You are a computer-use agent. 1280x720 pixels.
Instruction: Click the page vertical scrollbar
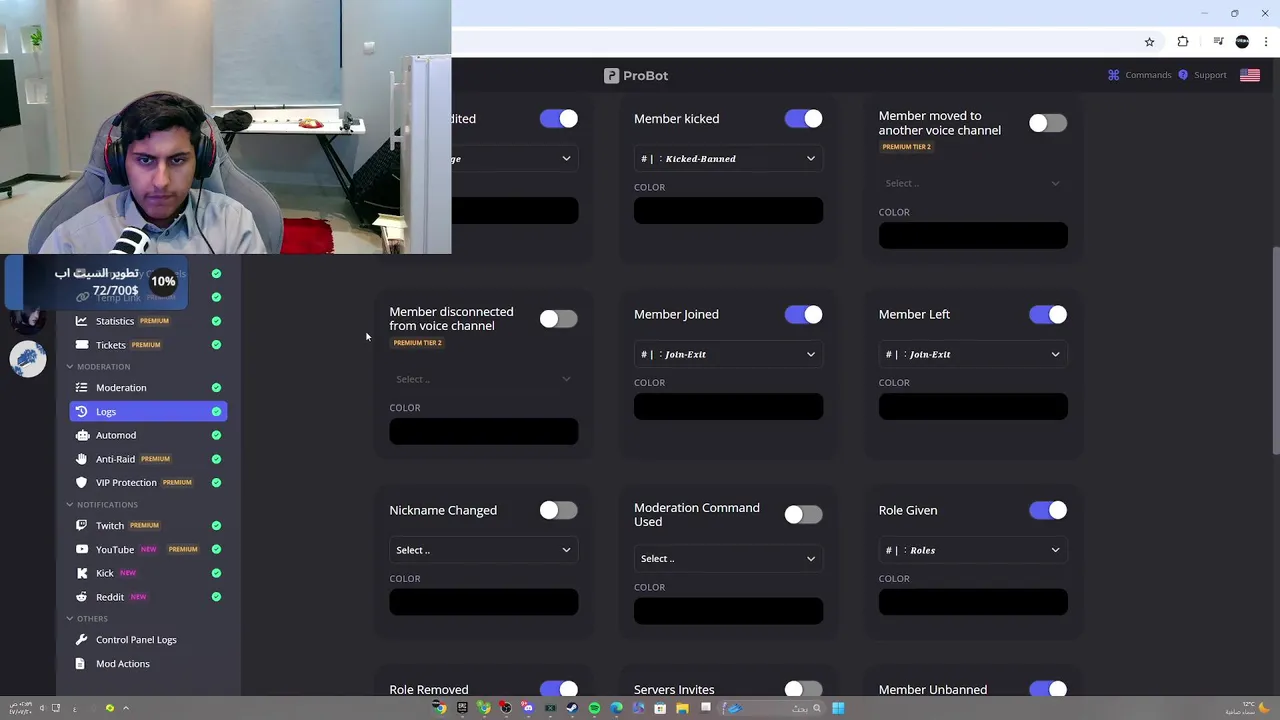[x=1275, y=350]
